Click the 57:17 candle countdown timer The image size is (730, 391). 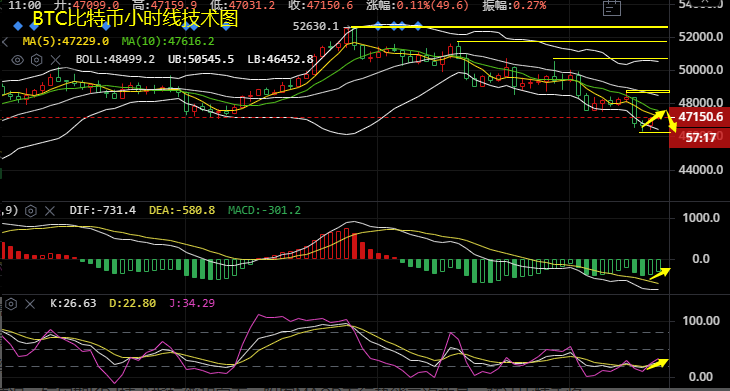pos(700,137)
